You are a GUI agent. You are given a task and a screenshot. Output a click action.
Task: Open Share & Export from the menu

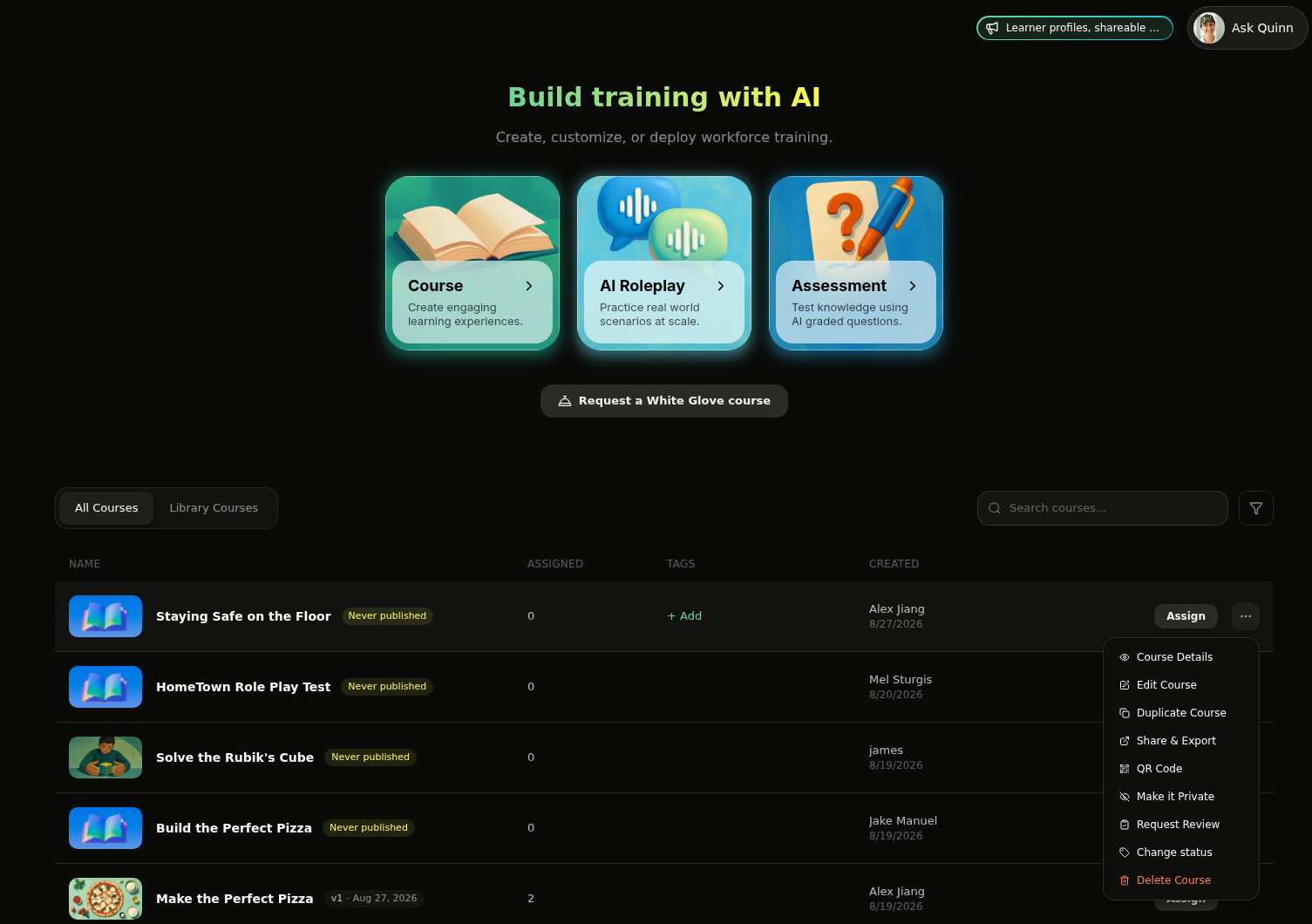(1181, 741)
